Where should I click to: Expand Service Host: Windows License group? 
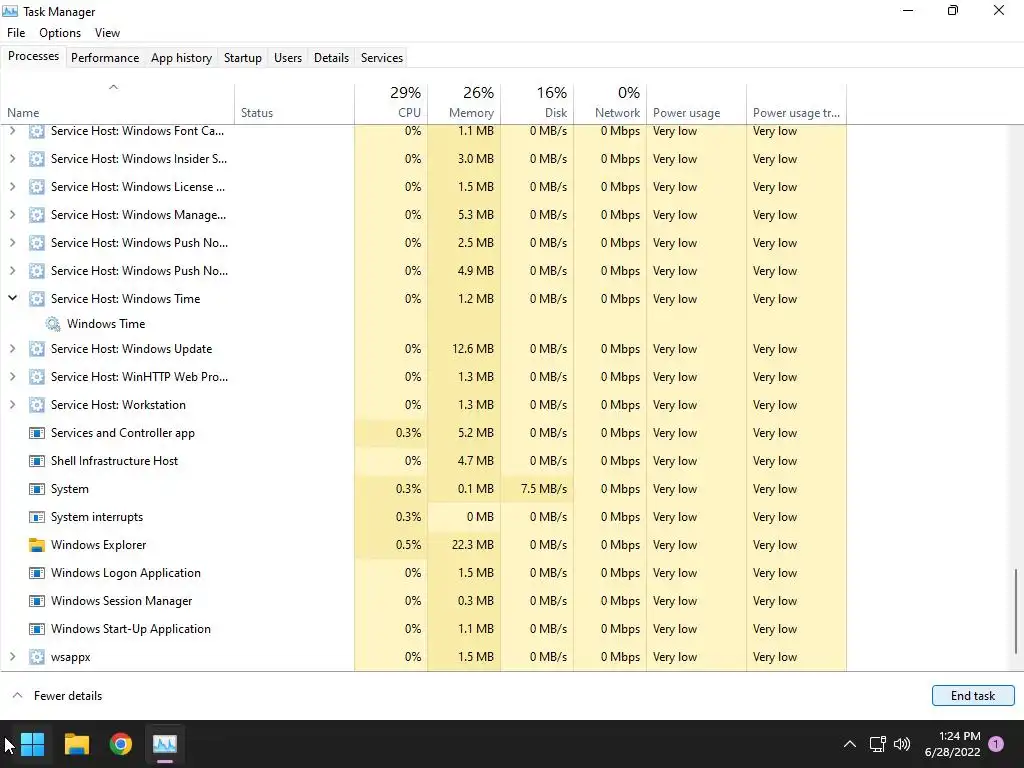[12, 187]
